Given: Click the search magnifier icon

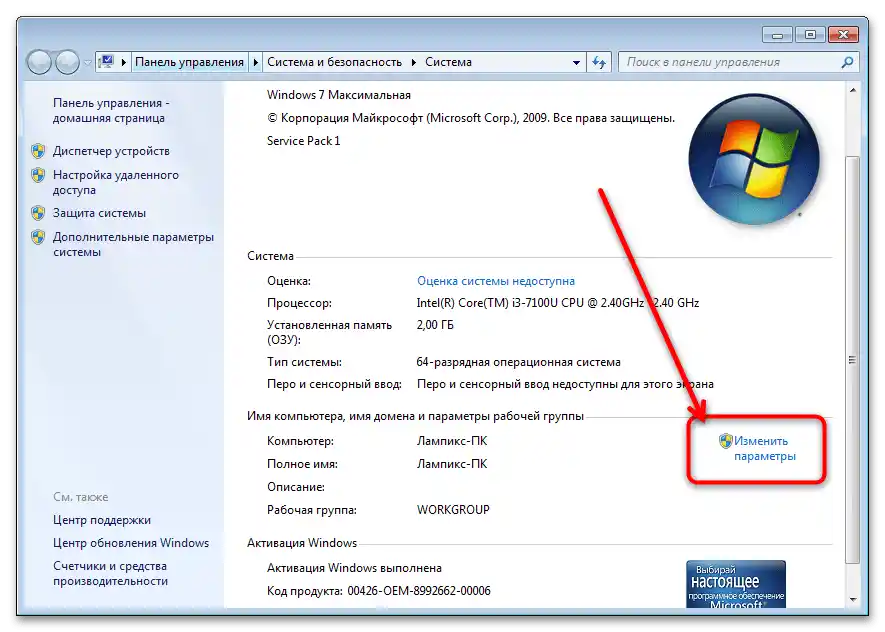Looking at the screenshot, I should coord(847,62).
